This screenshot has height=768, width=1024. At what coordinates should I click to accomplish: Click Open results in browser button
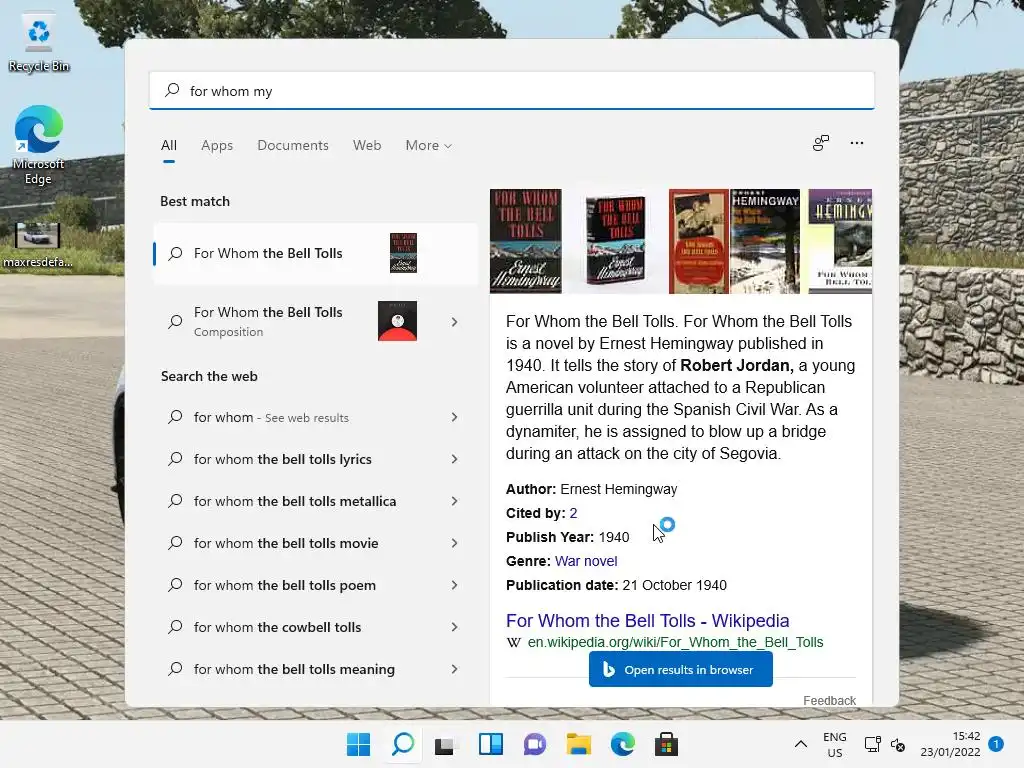[x=680, y=669]
